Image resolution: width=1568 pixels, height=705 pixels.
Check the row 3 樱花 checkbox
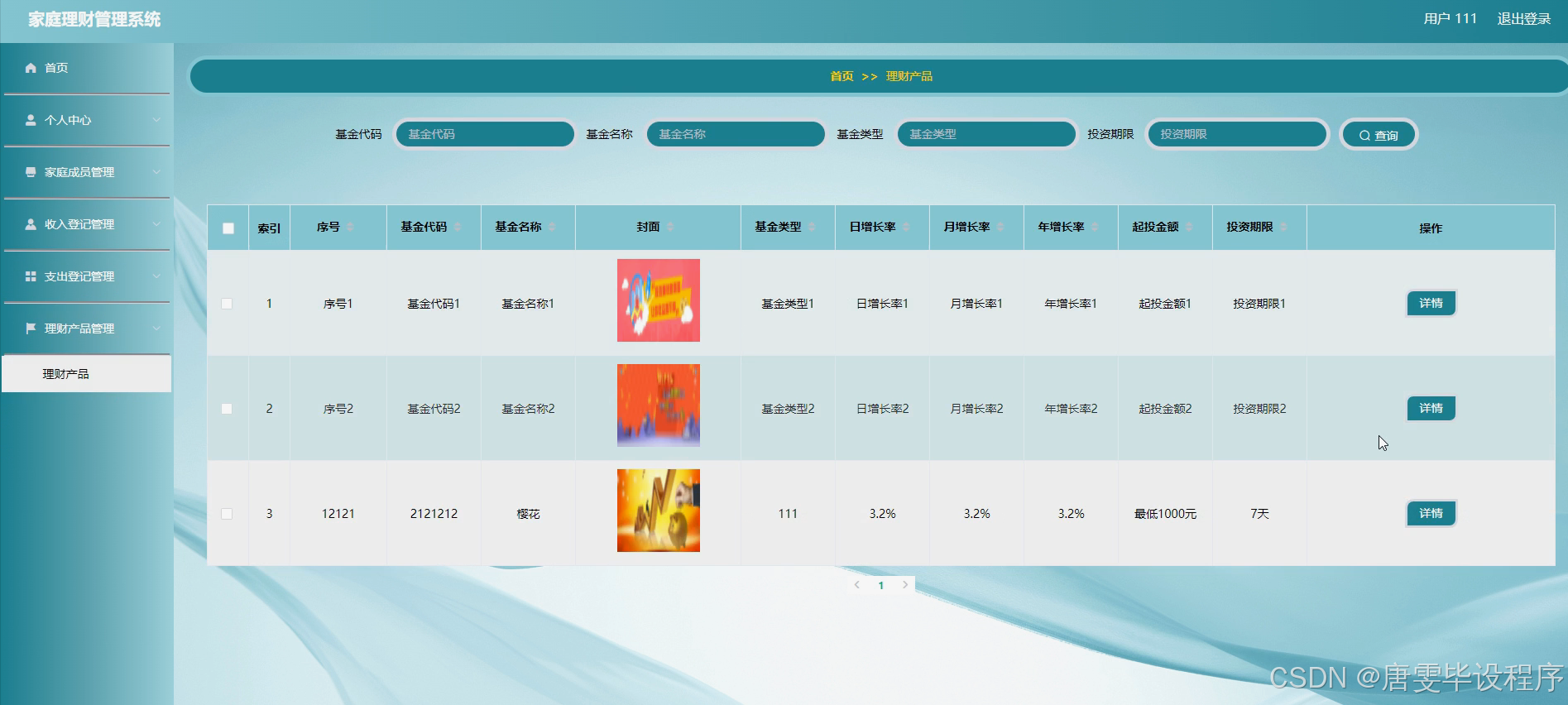tap(227, 514)
